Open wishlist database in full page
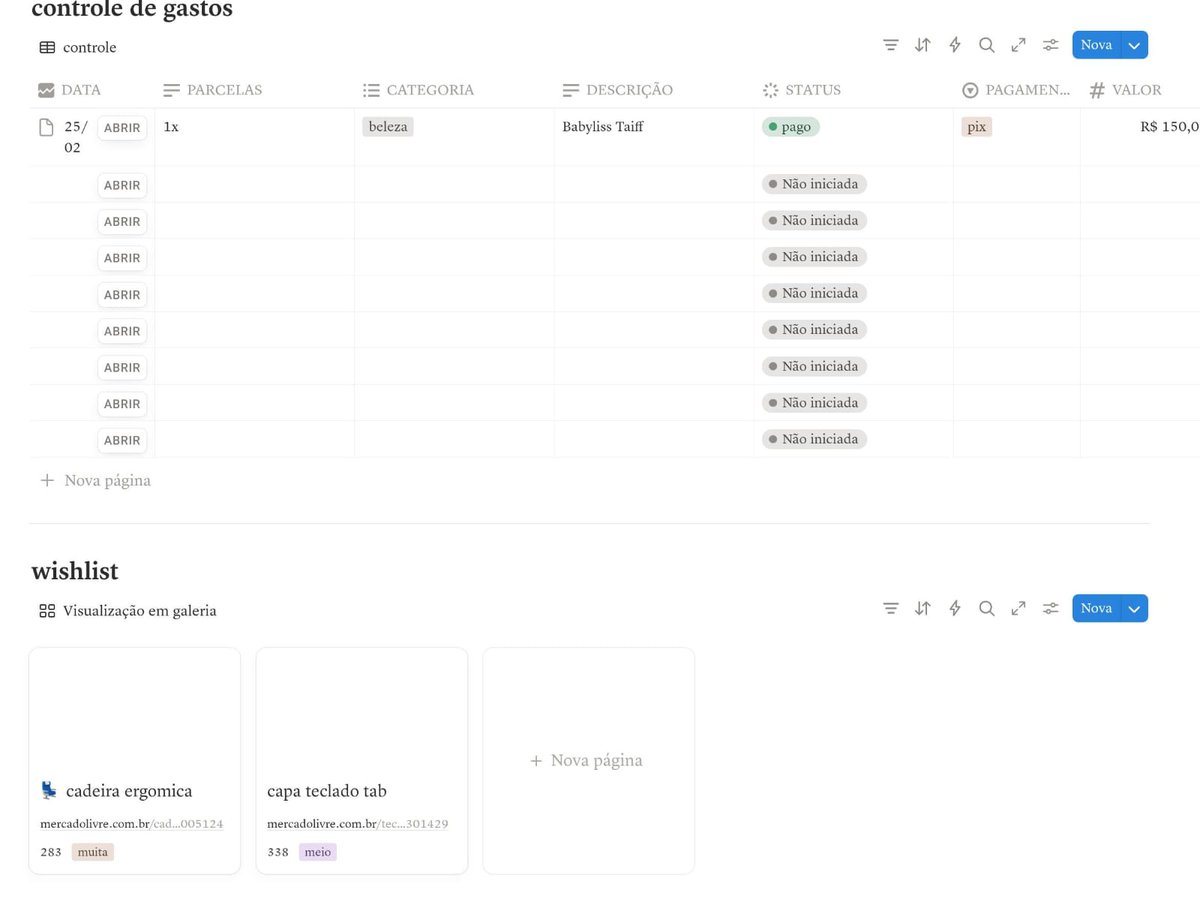Viewport: 1200px width, 902px height. (x=1018, y=608)
